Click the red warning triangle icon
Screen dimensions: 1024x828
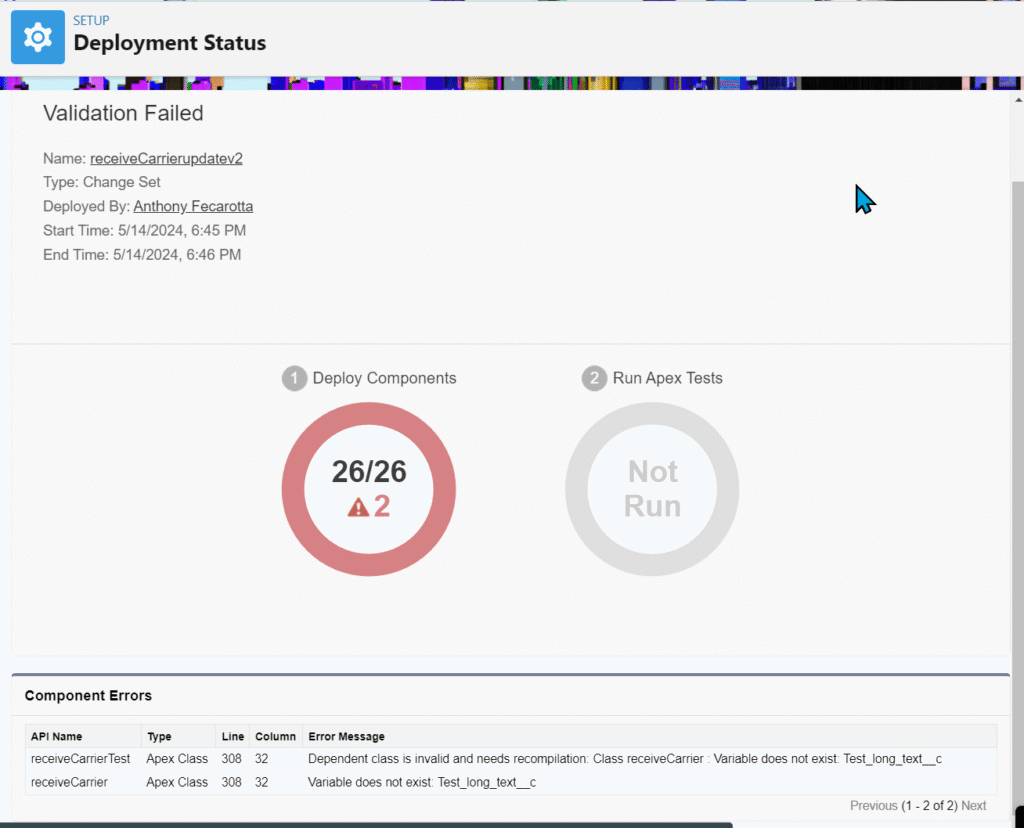coord(358,508)
